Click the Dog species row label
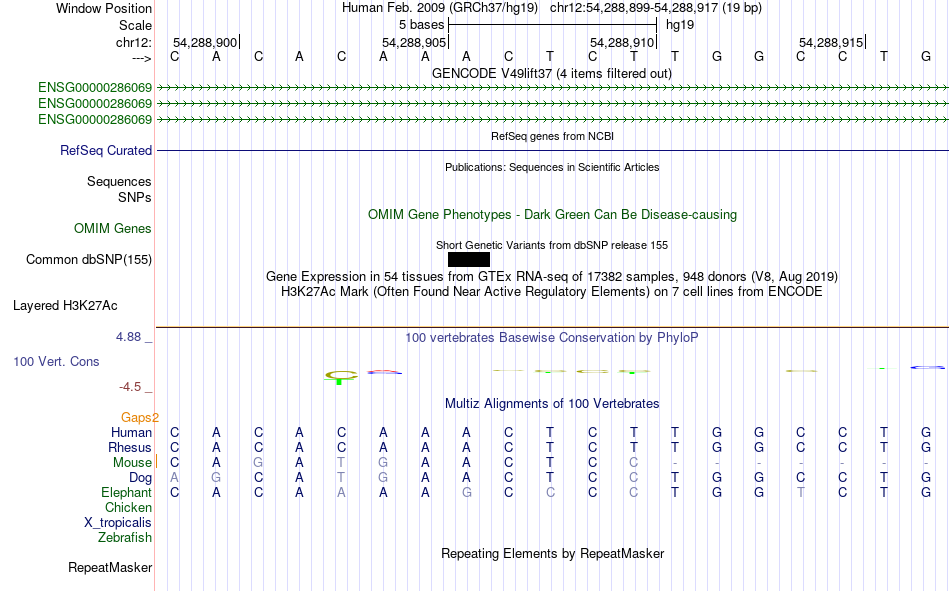The image size is (950, 591). coord(141,478)
